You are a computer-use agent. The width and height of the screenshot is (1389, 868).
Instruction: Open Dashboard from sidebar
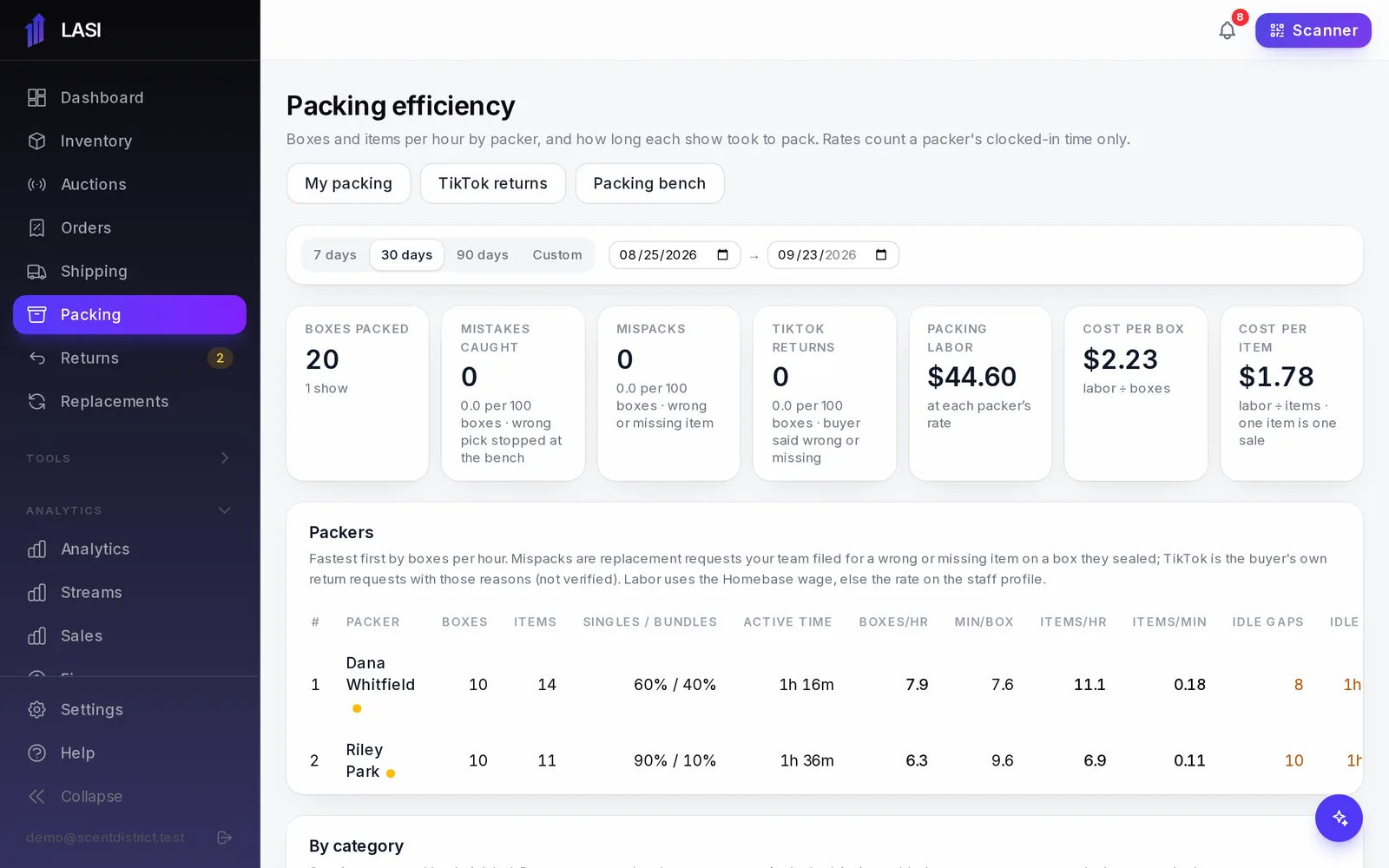point(130,98)
